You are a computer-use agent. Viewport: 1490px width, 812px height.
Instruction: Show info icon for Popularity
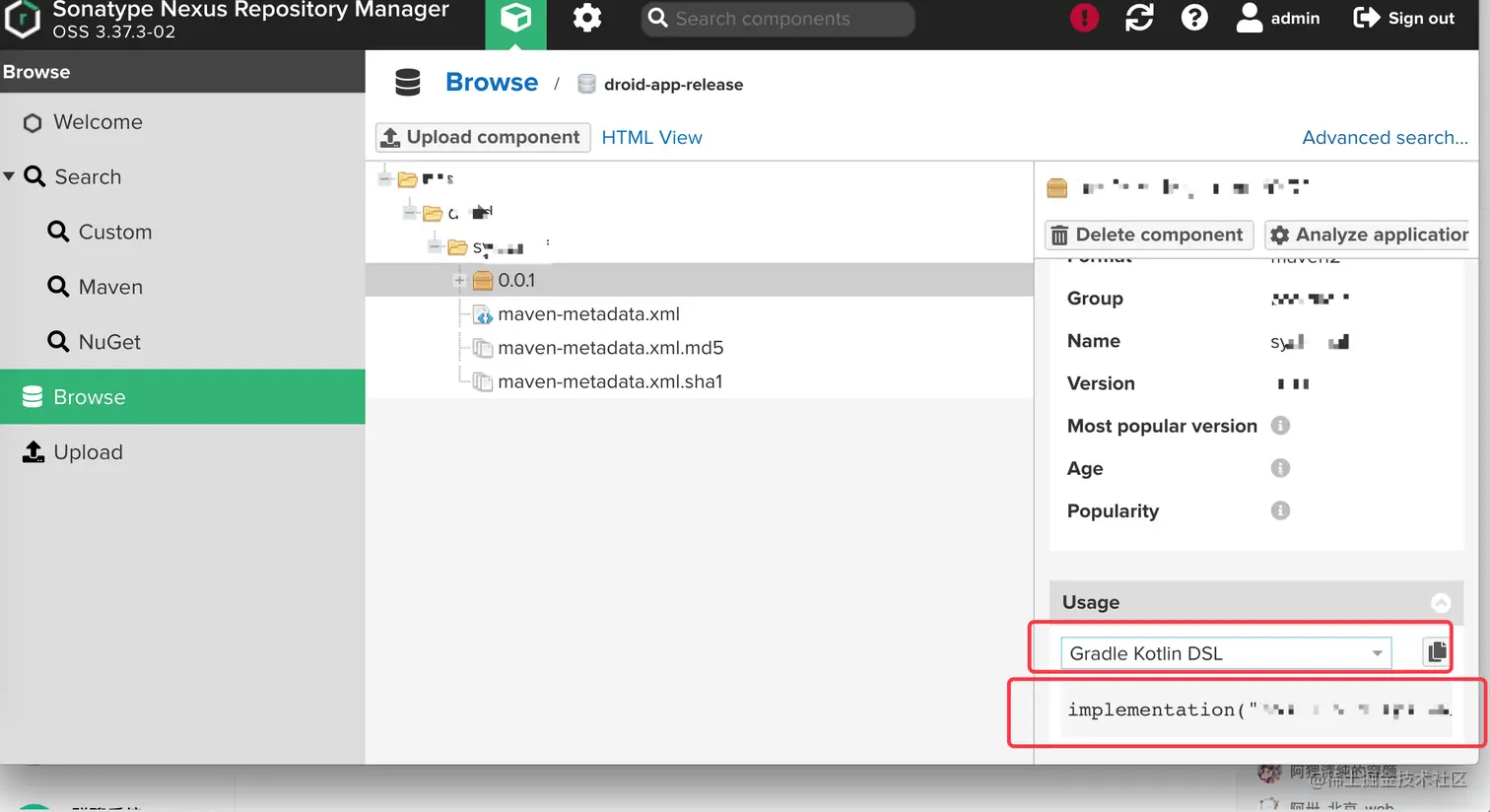(x=1280, y=510)
